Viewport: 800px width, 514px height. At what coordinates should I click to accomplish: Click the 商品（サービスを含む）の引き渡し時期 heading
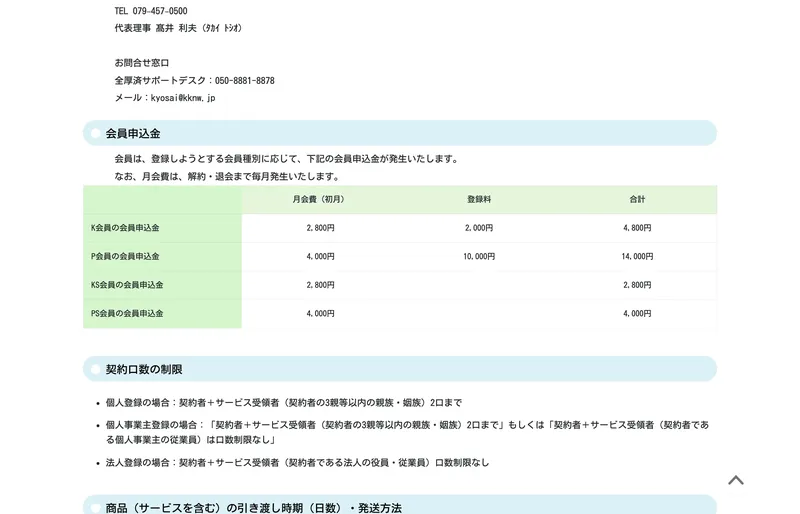(x=254, y=507)
